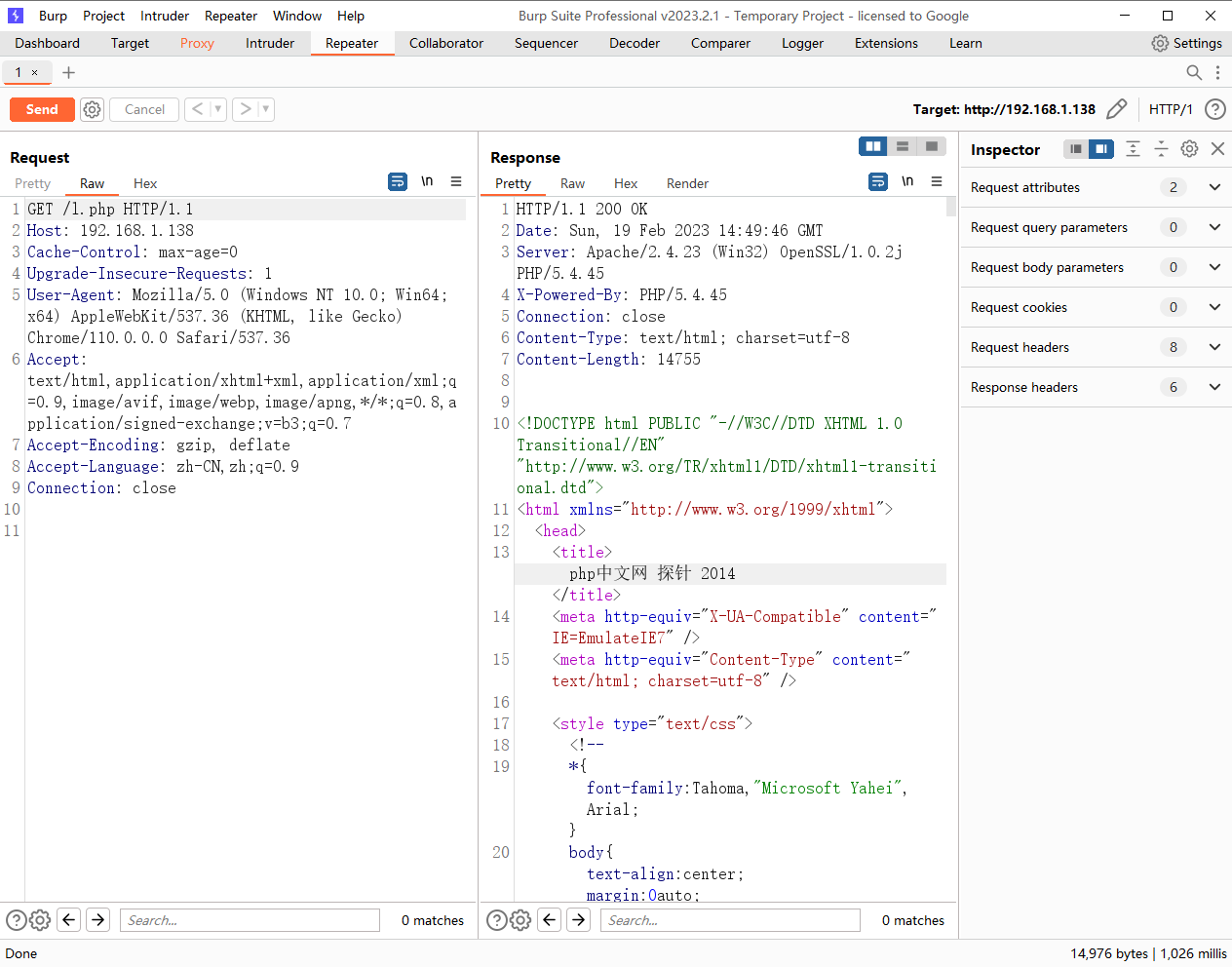
Task: Click the Burp Suite logo icon
Action: tap(15, 16)
